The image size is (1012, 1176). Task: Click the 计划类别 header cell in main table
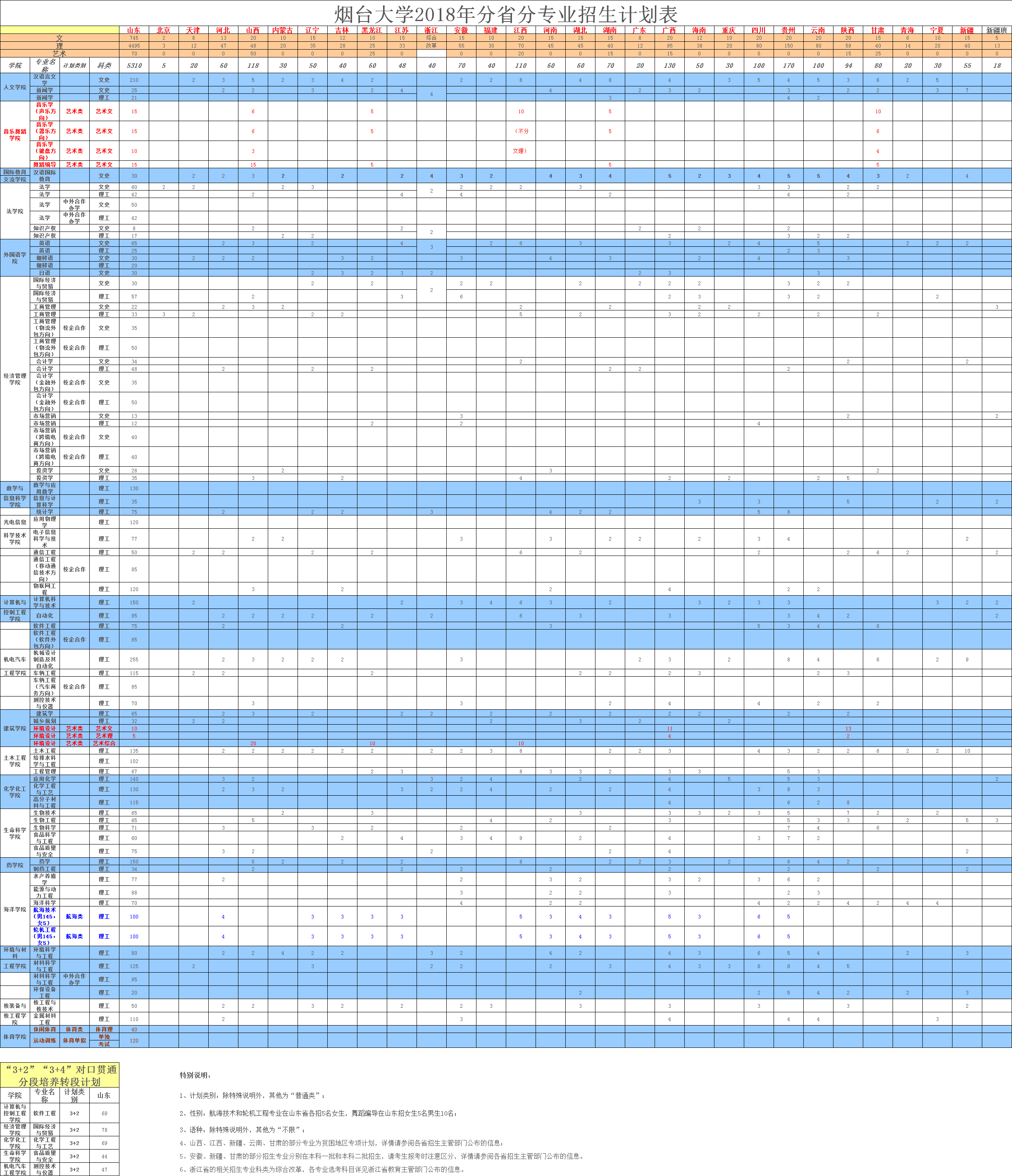point(74,65)
